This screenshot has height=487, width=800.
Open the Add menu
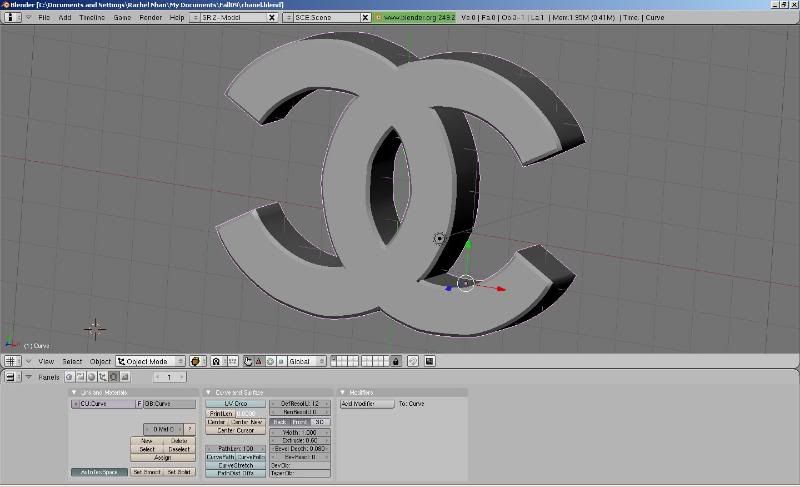point(65,17)
